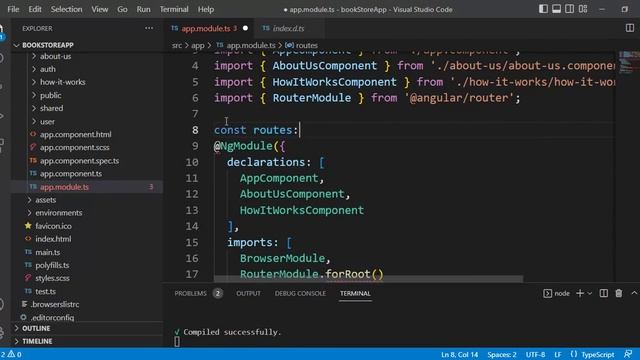Open customize layout icon
This screenshot has height=360, width=640.
583,9
